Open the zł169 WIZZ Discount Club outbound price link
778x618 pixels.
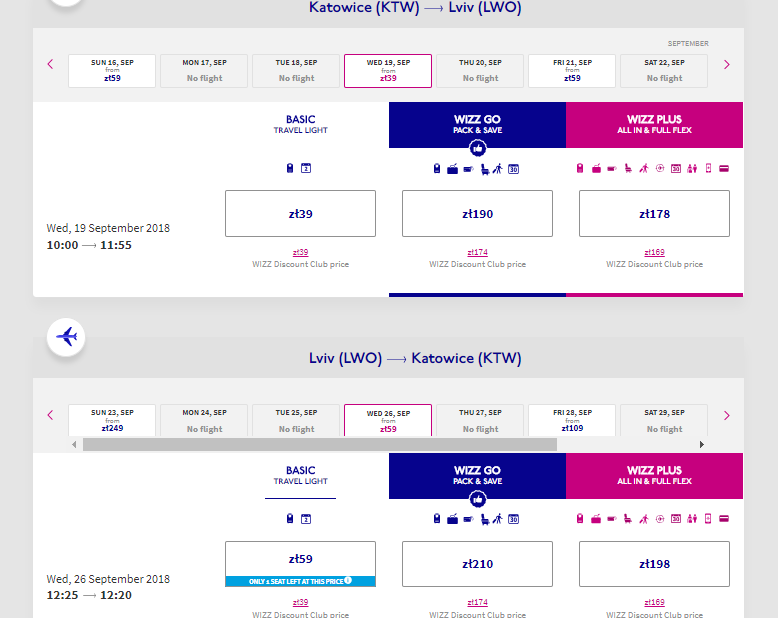654,252
